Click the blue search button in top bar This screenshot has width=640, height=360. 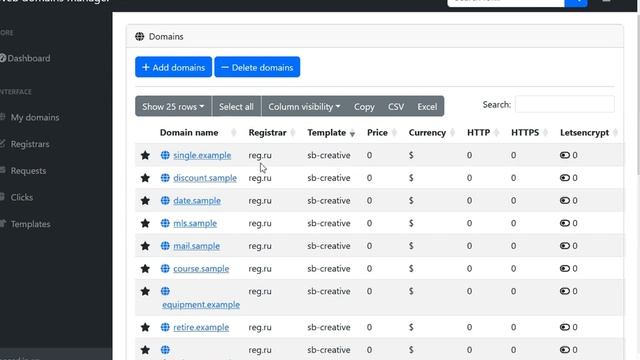(x=576, y=2)
